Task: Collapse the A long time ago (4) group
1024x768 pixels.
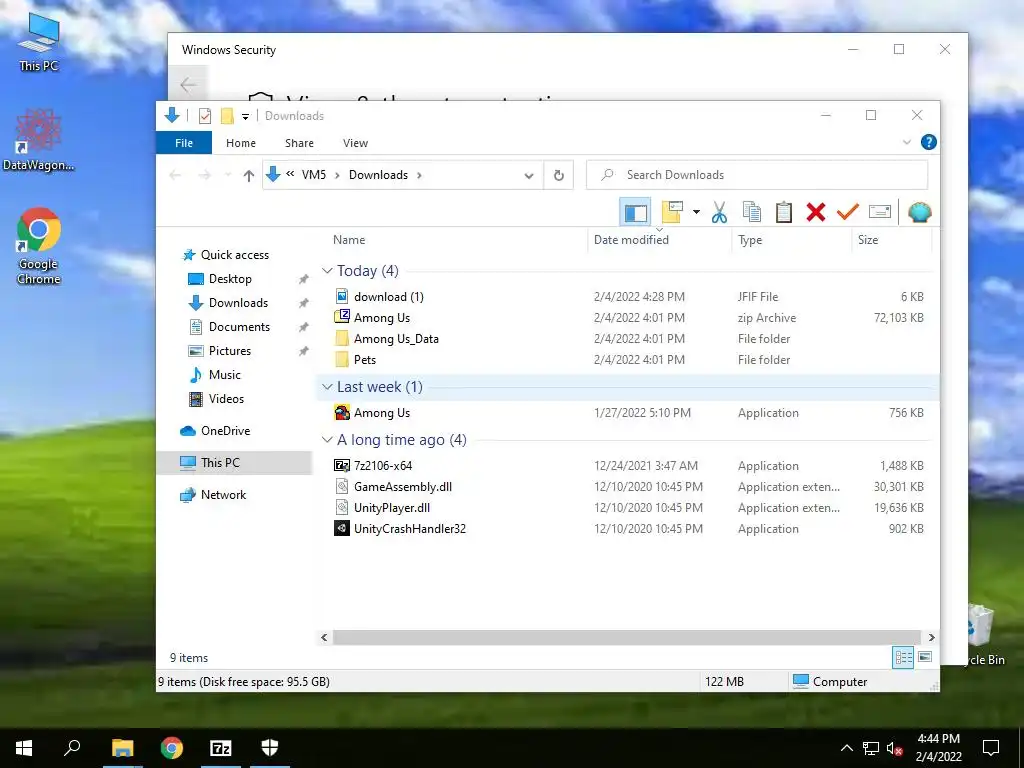Action: point(327,440)
